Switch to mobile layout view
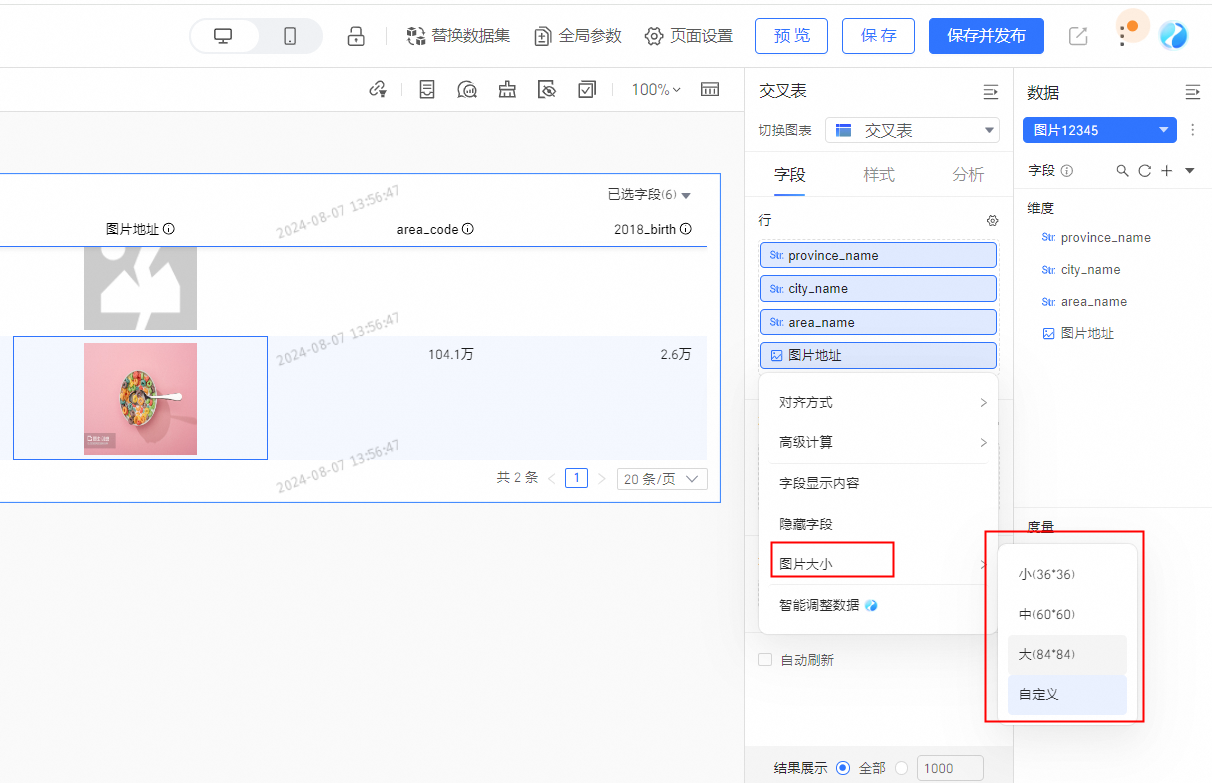This screenshot has height=783, width=1212. [290, 36]
